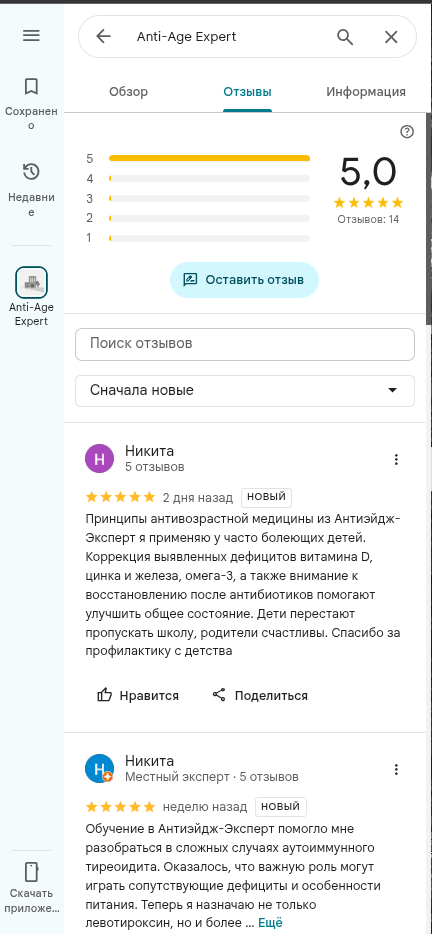Click the Поиск отзывов input field
Image resolution: width=432 pixels, height=934 pixels.
point(245,344)
